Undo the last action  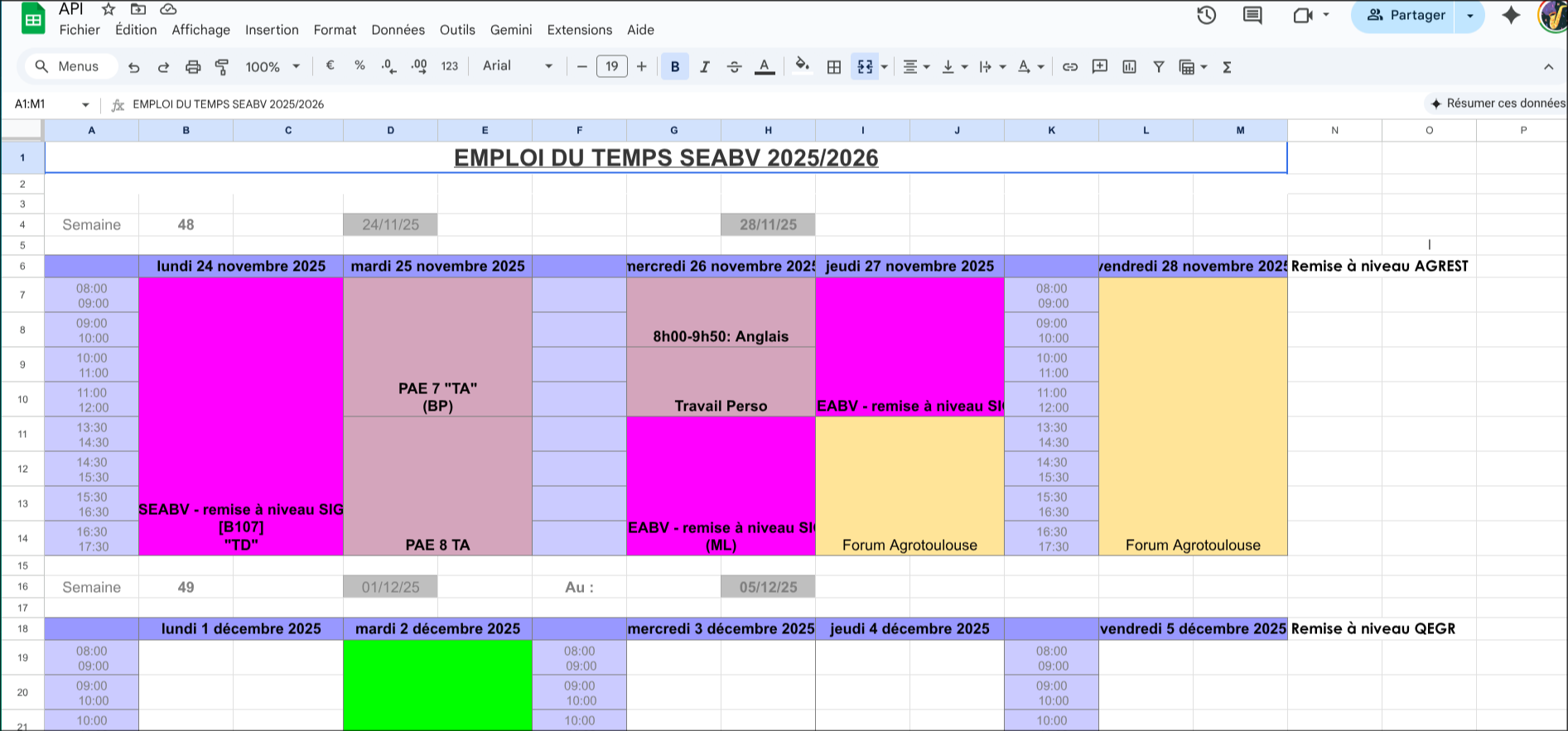pyautogui.click(x=134, y=67)
